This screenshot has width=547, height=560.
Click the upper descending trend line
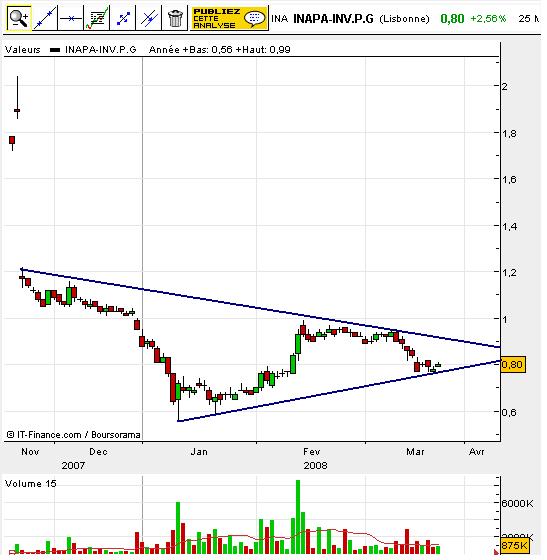pyautogui.click(x=261, y=308)
